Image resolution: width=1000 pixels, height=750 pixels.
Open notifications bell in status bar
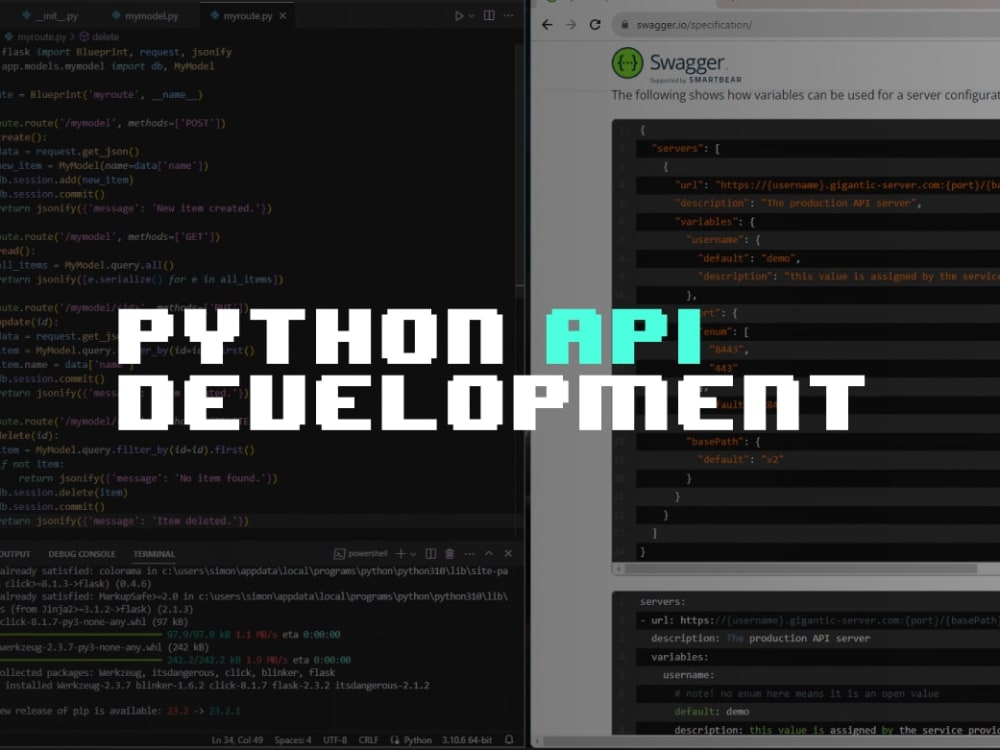click(509, 740)
